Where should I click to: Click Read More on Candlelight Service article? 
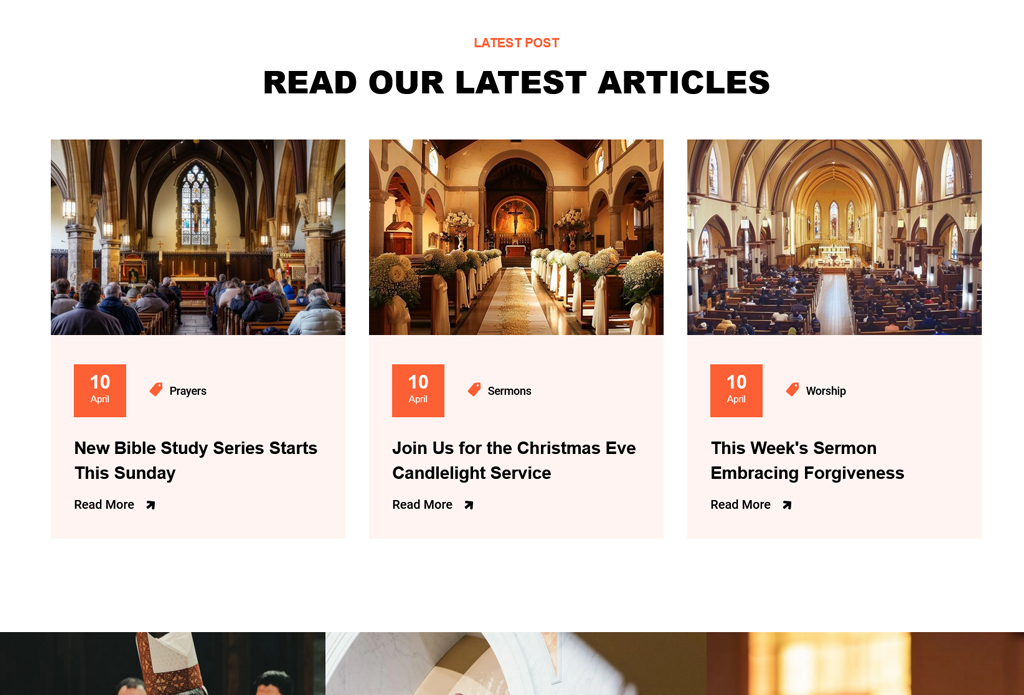pos(422,504)
